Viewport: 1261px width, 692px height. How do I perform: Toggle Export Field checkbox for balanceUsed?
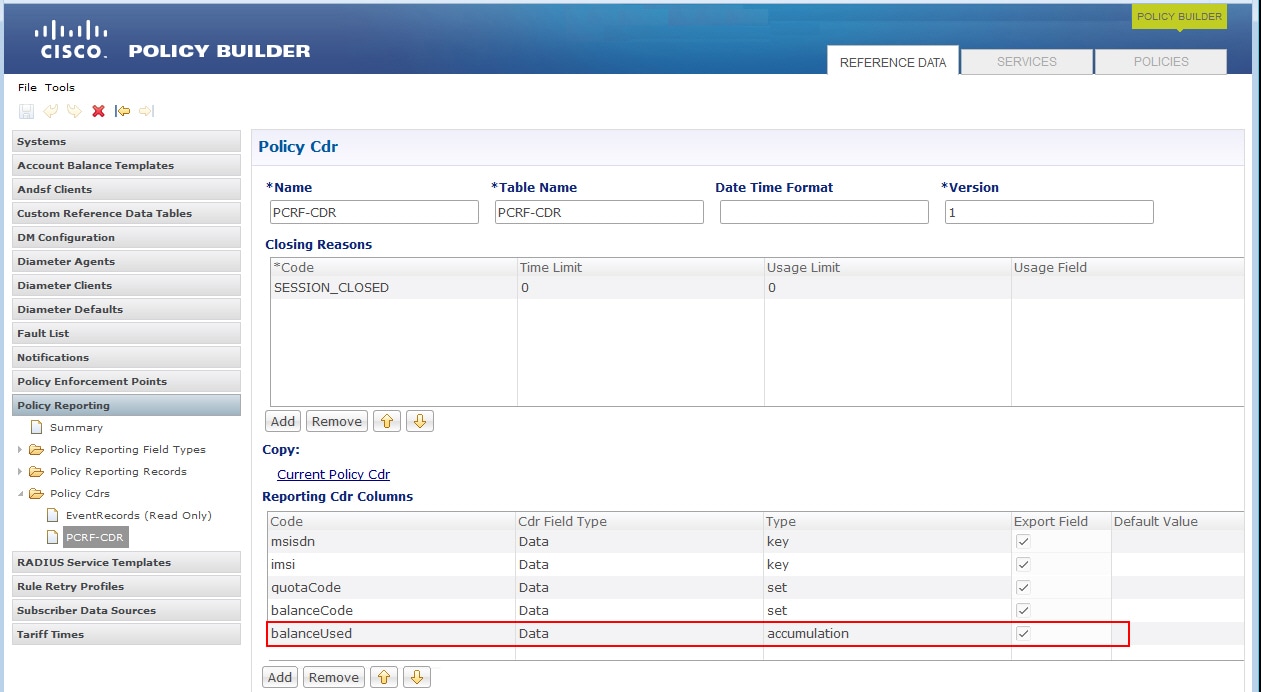point(1023,633)
